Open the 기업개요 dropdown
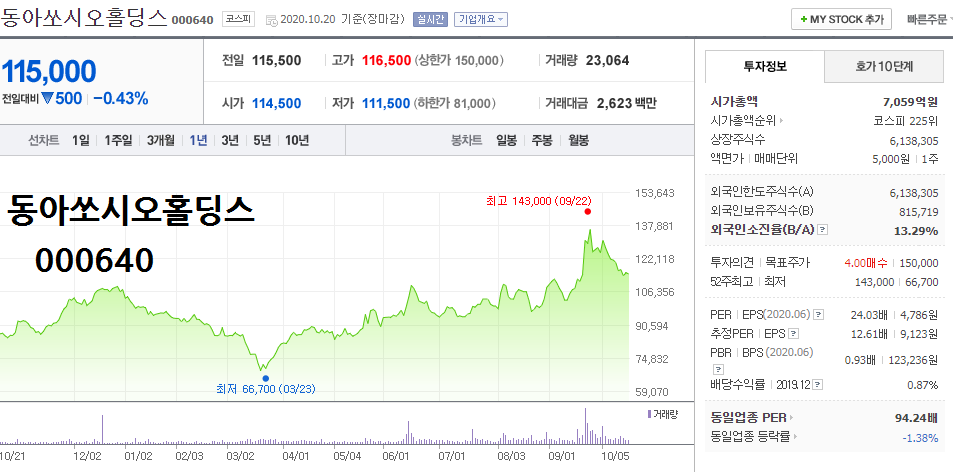The height and width of the screenshot is (472, 953). [481, 19]
